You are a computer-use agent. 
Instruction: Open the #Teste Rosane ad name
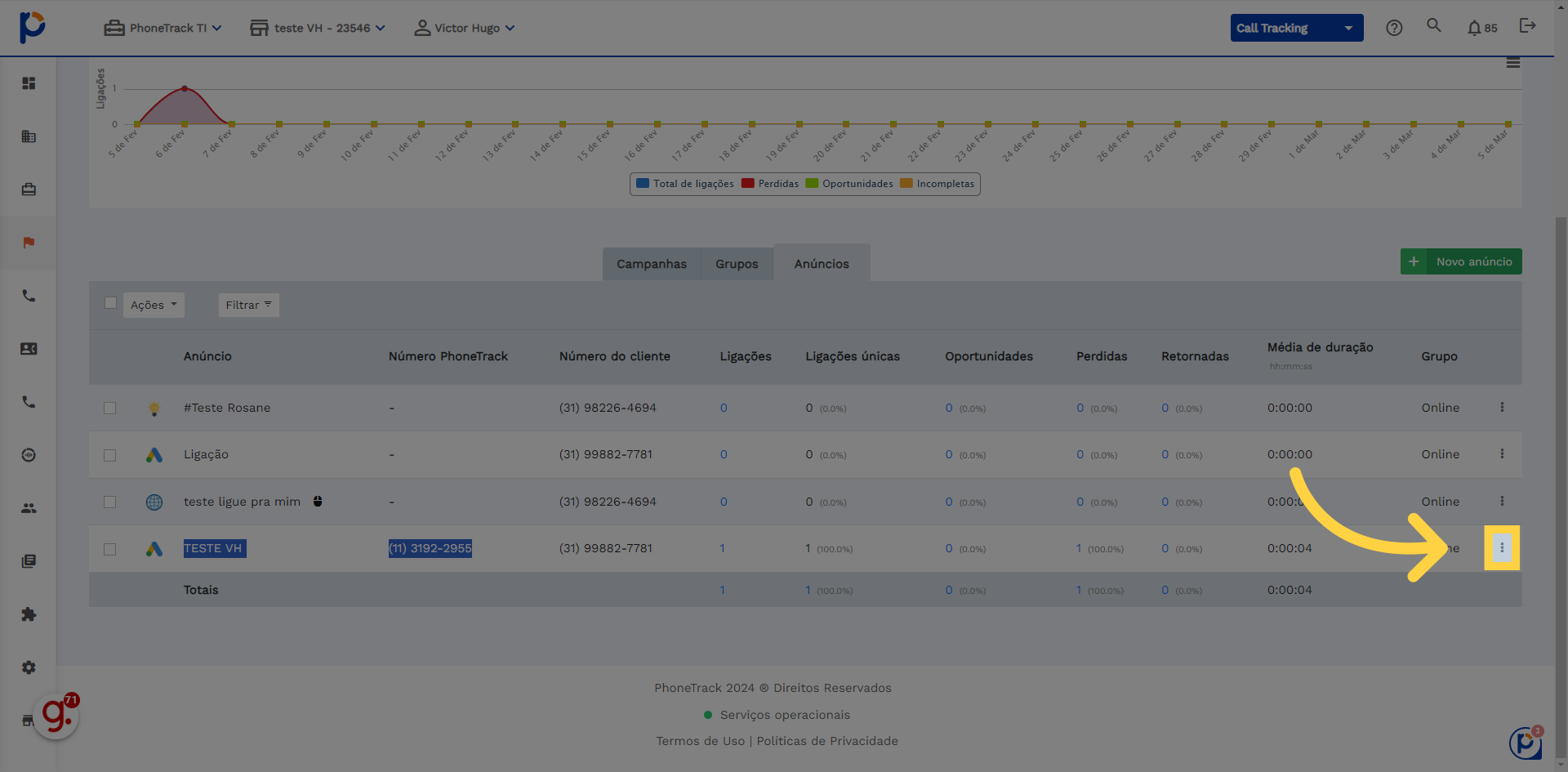227,408
